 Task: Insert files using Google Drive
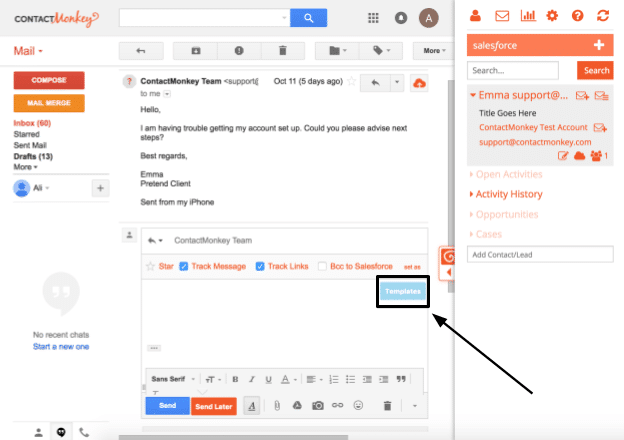[297, 406]
